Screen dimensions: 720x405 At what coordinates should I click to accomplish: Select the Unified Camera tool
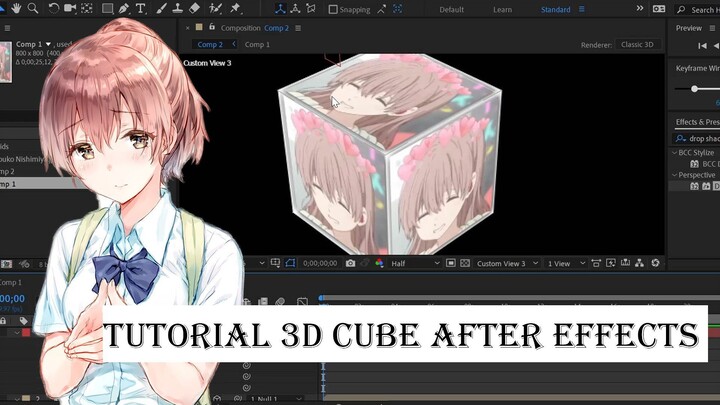(70, 8)
